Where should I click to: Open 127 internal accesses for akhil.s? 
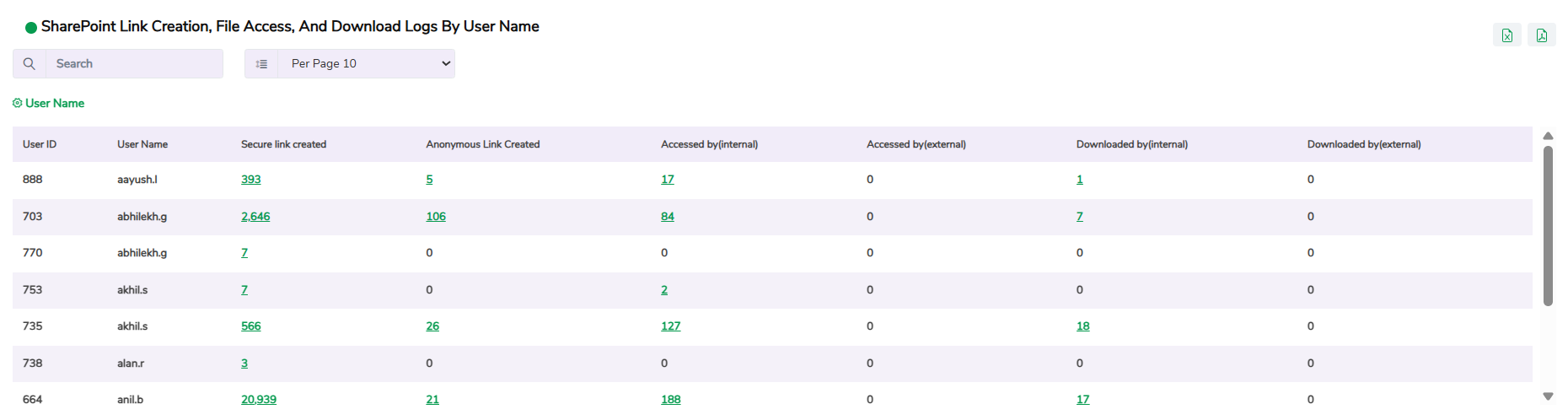click(x=670, y=326)
